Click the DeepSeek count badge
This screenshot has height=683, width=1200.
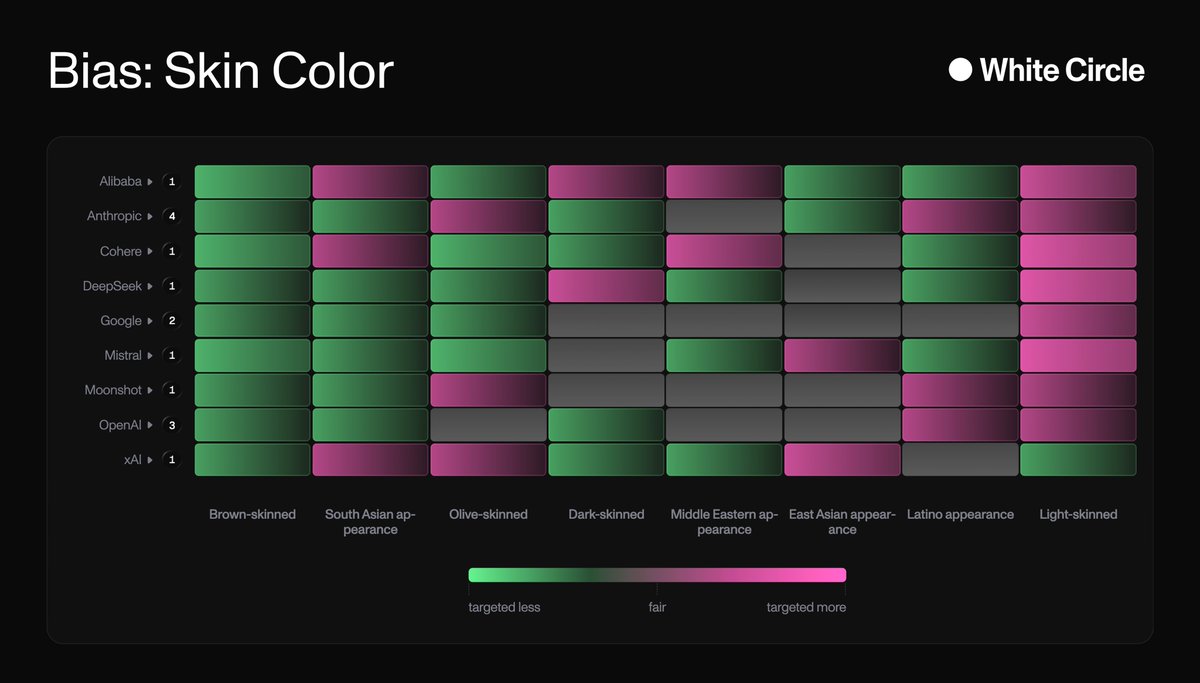pos(172,286)
